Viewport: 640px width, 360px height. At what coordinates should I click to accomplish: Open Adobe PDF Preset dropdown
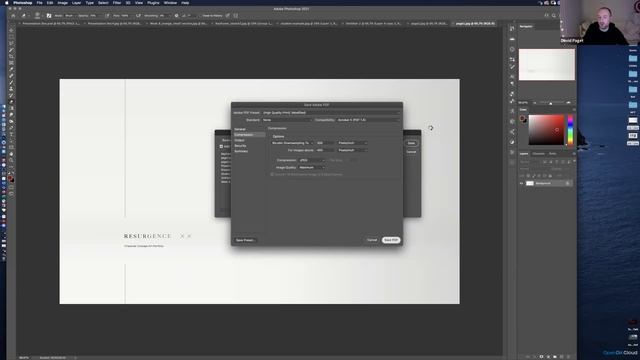(x=331, y=113)
